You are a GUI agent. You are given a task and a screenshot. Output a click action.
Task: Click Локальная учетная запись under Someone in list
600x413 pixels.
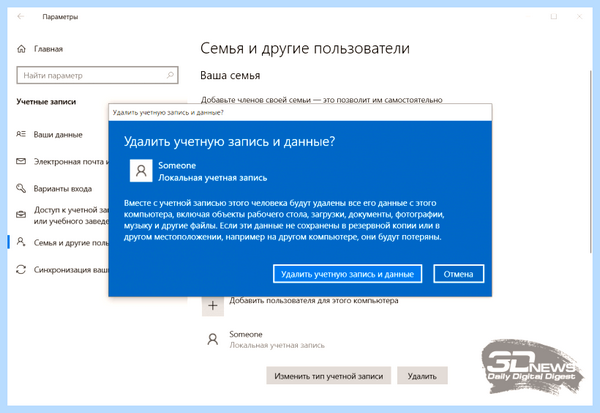(x=277, y=345)
